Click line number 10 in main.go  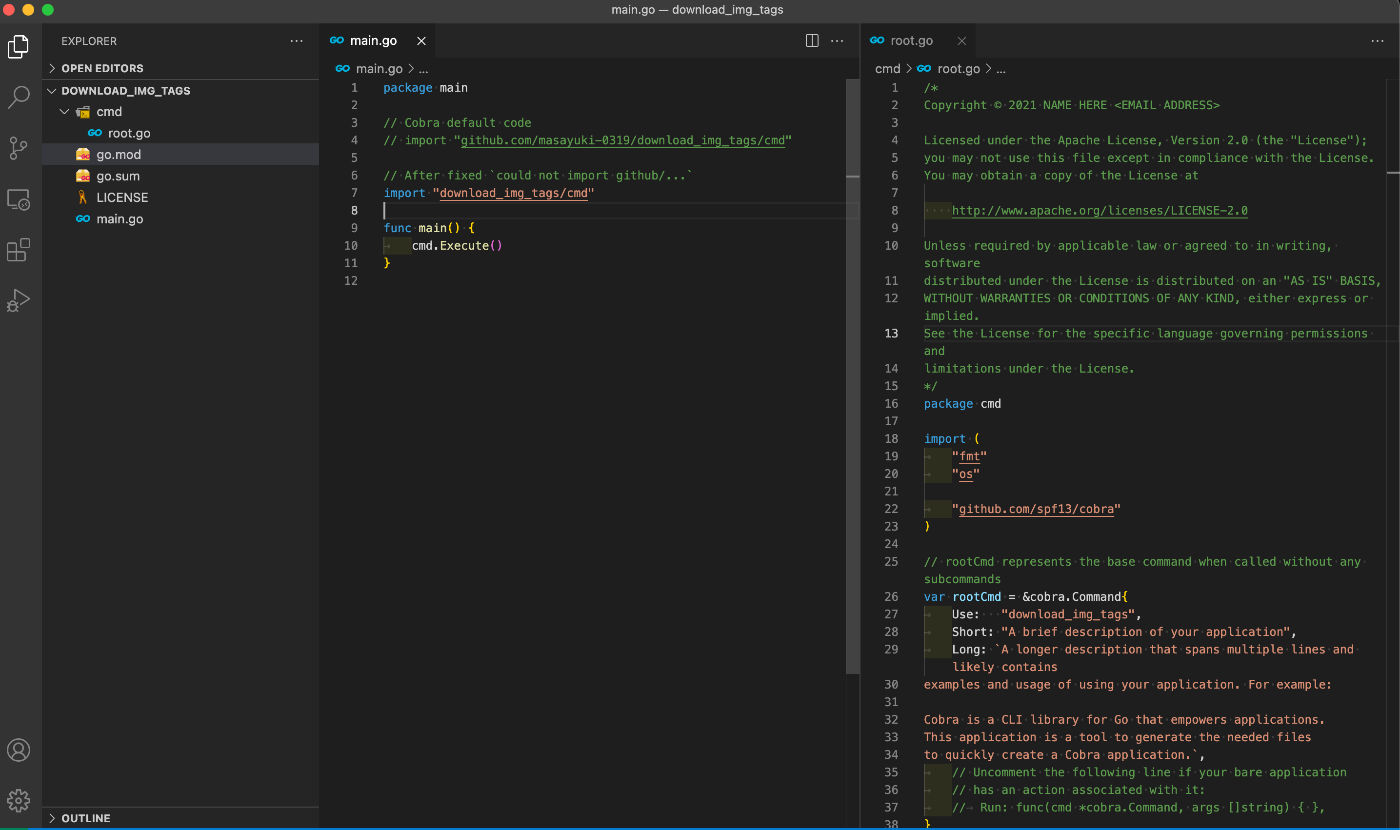click(x=350, y=246)
